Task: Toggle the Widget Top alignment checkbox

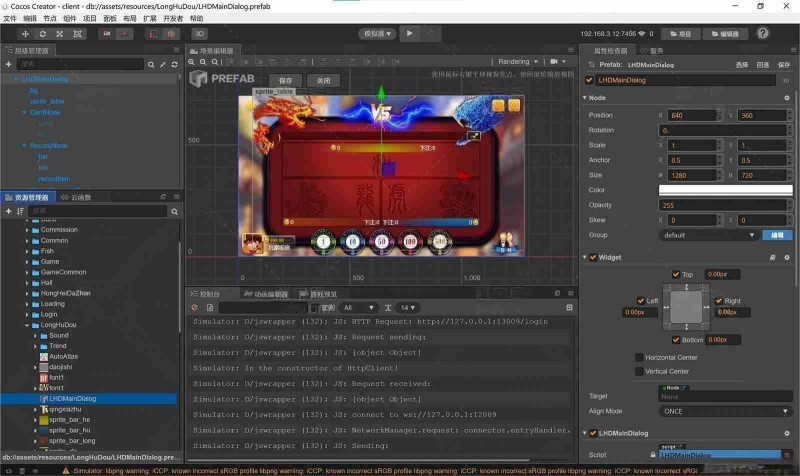Action: 676,274
